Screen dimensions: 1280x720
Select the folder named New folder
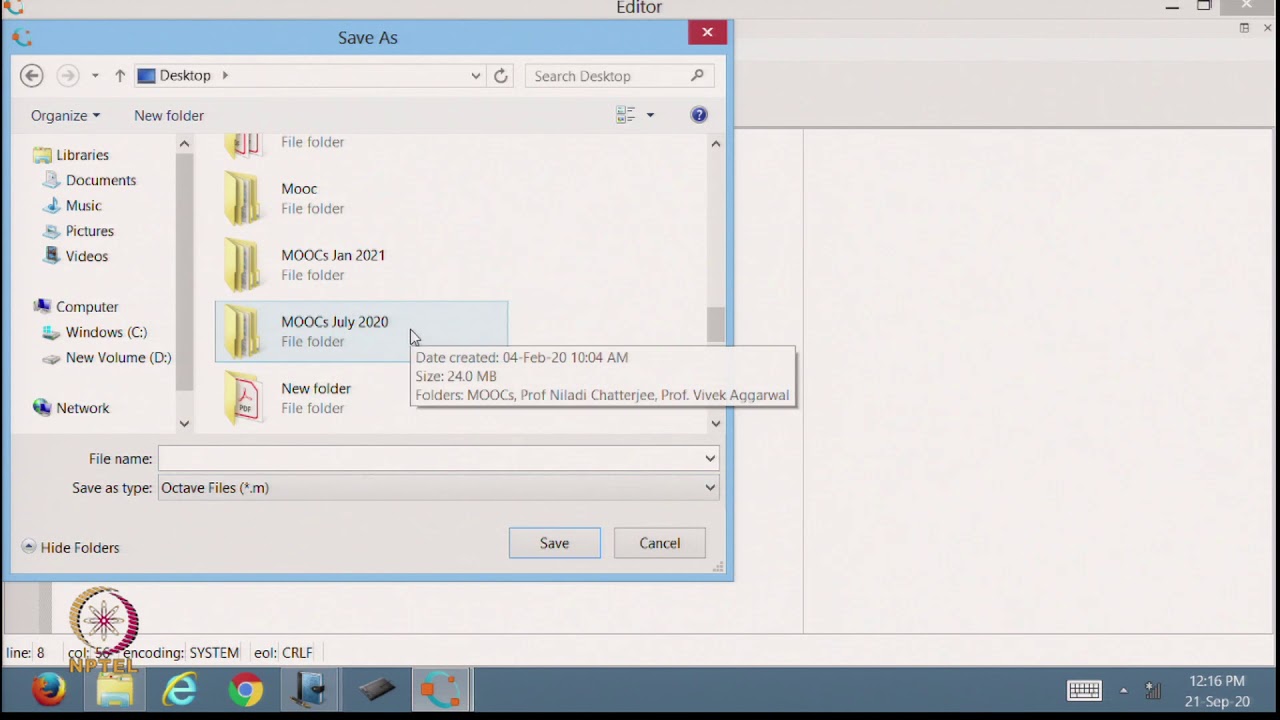coord(361,398)
